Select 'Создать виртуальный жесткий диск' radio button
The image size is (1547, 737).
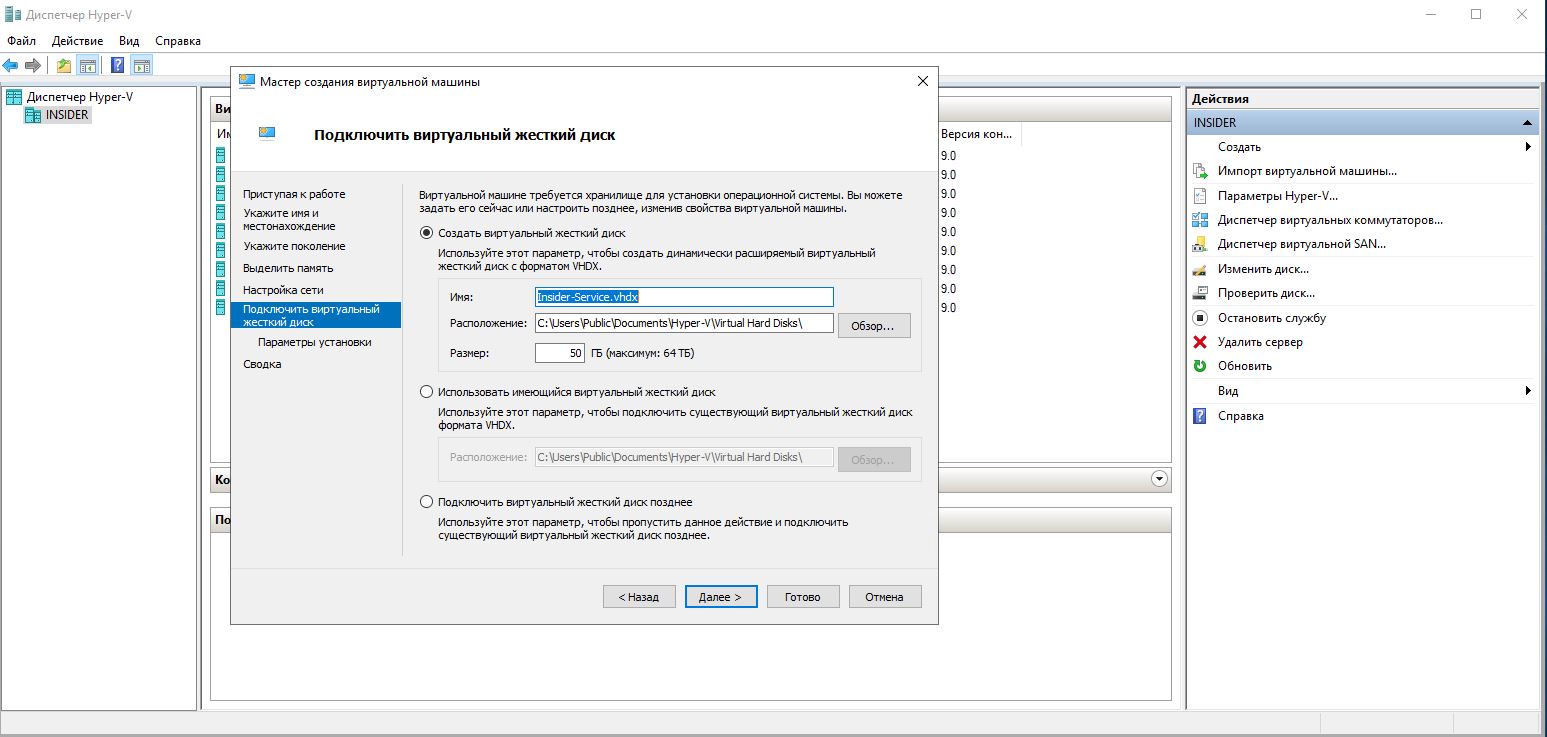pyautogui.click(x=427, y=233)
